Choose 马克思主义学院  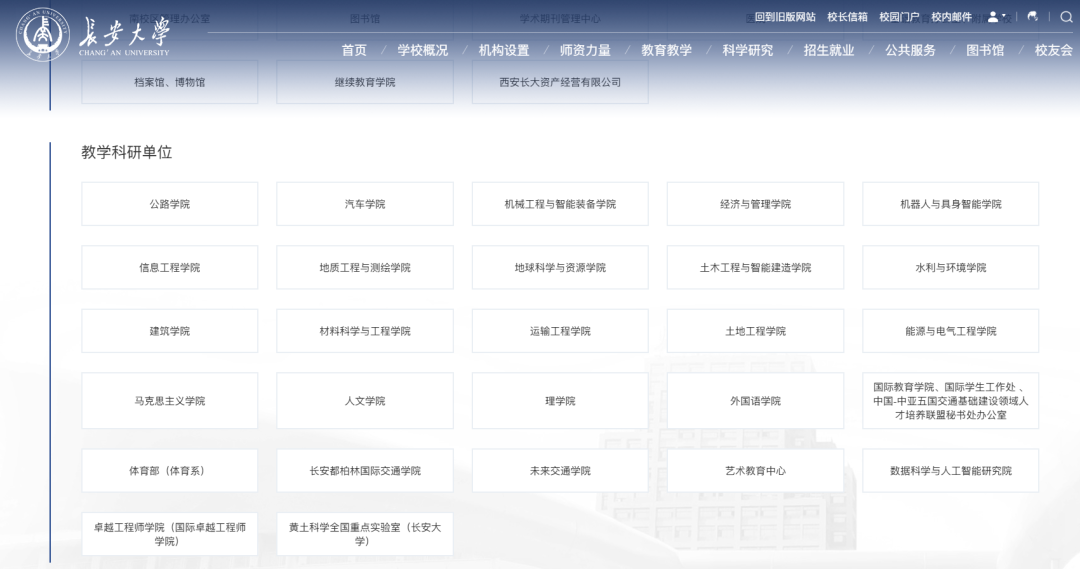[169, 401]
